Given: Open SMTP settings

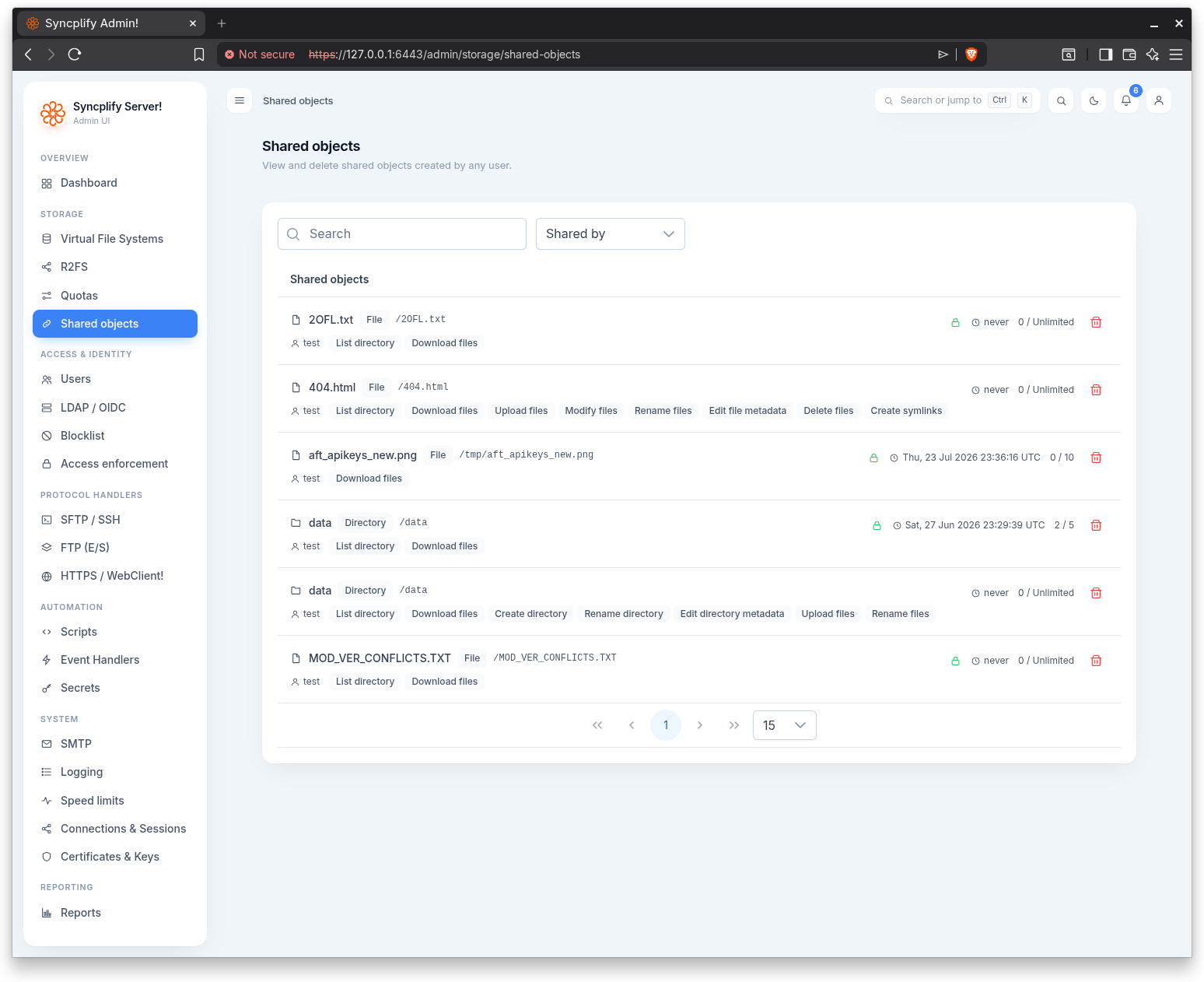Looking at the screenshot, I should coord(115,744).
